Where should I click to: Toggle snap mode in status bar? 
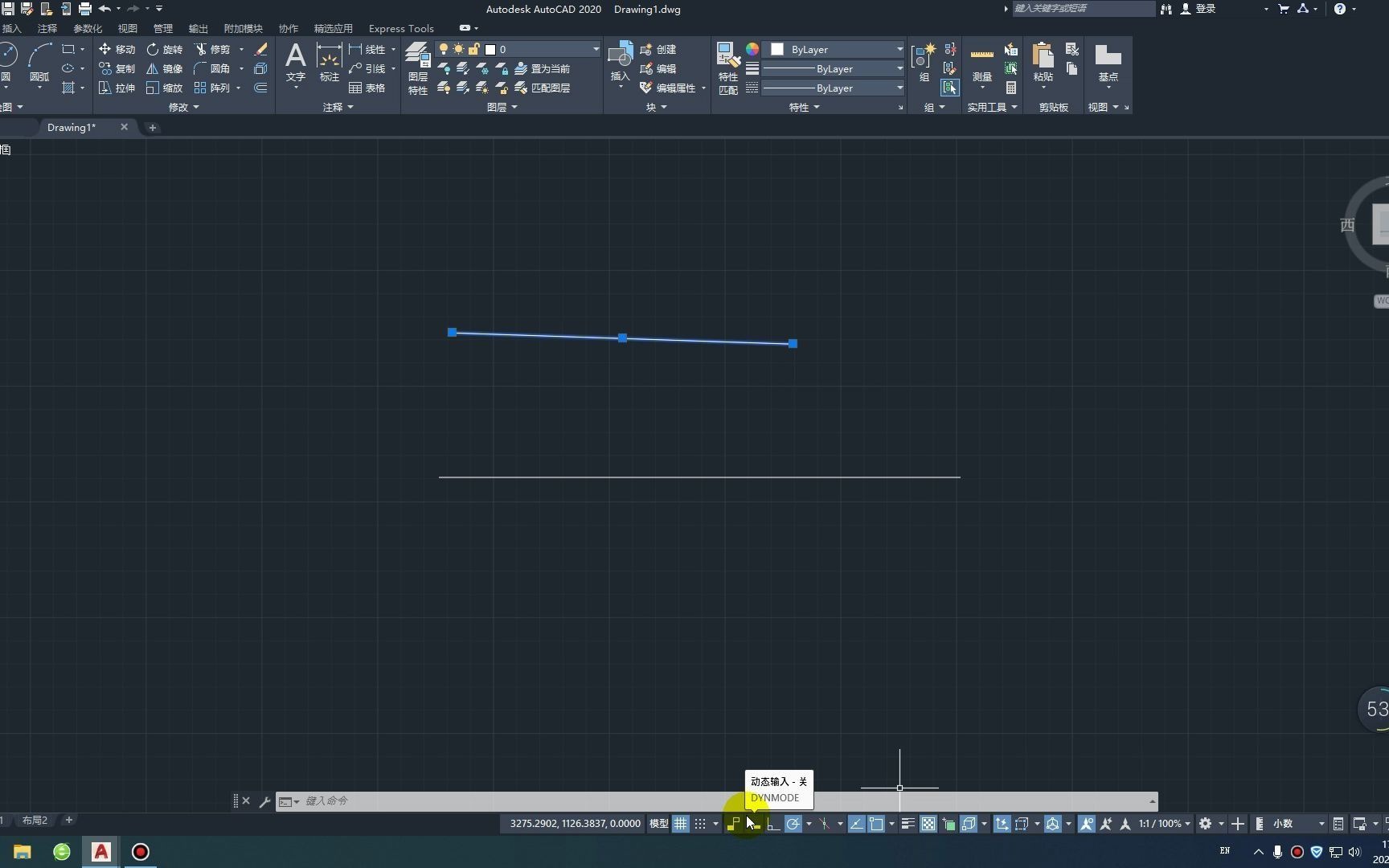[x=700, y=824]
